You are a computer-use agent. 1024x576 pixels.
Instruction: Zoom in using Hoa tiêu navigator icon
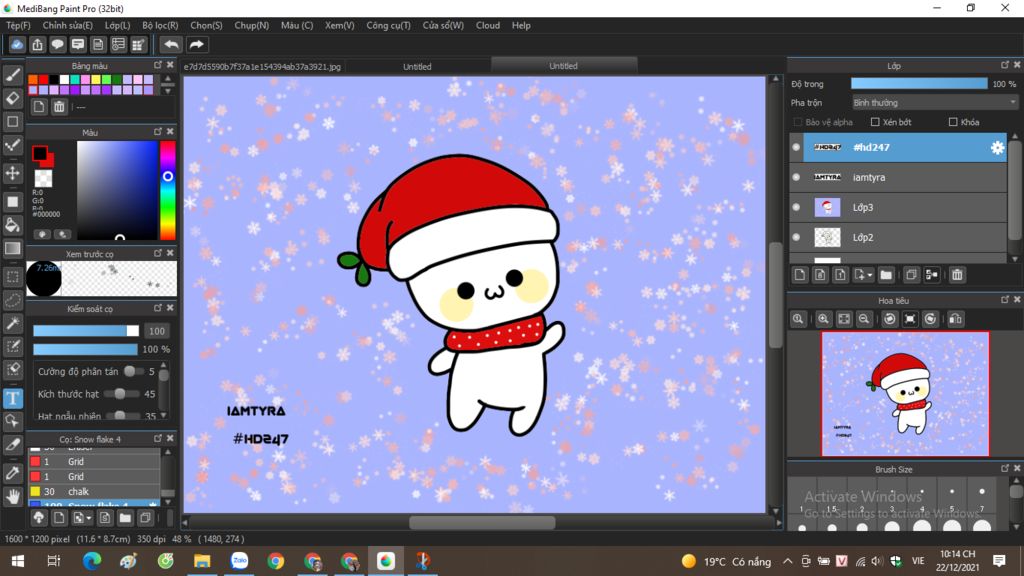point(823,319)
